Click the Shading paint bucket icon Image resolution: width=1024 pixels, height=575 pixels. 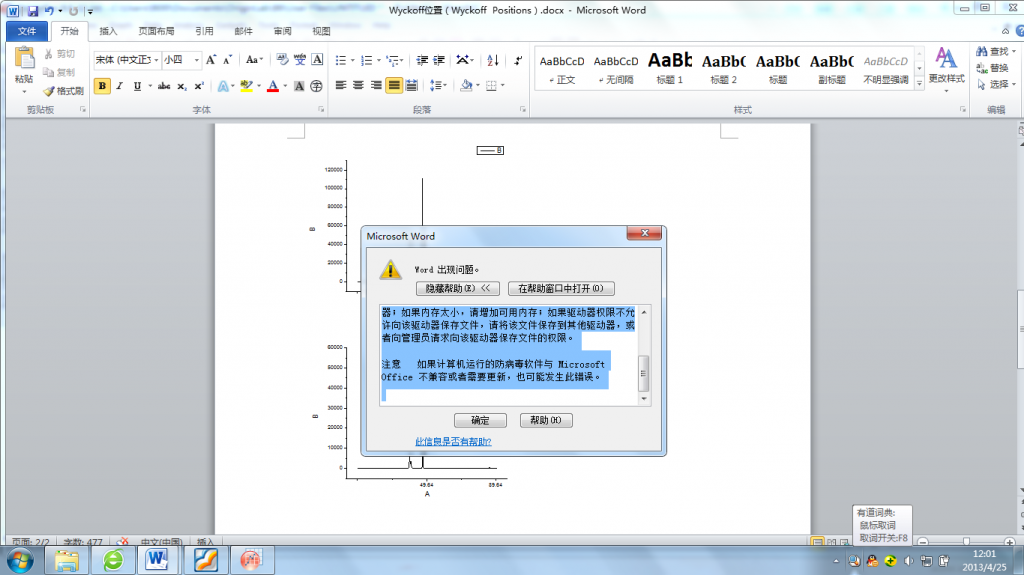pos(466,86)
